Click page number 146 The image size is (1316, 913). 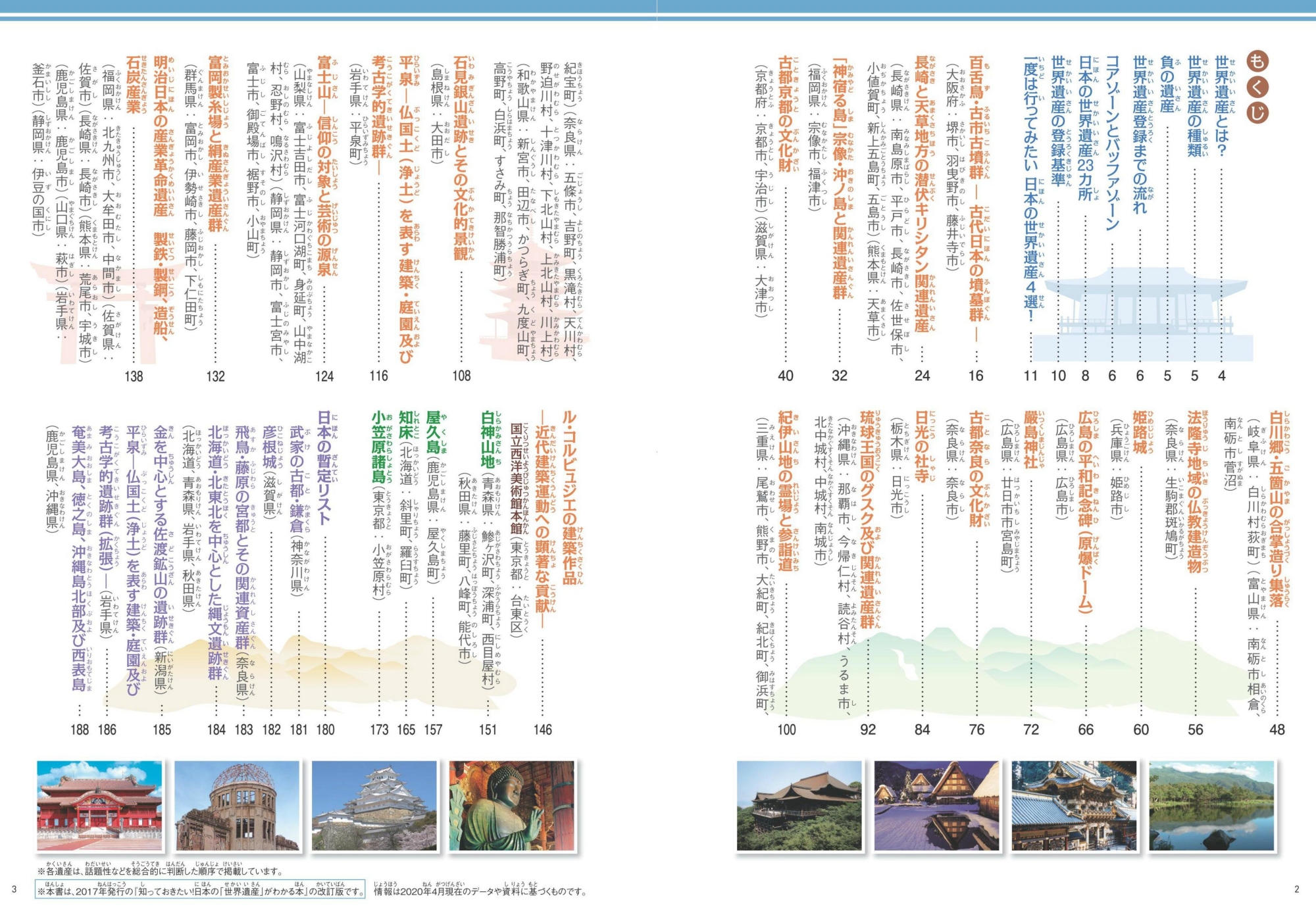(x=543, y=729)
